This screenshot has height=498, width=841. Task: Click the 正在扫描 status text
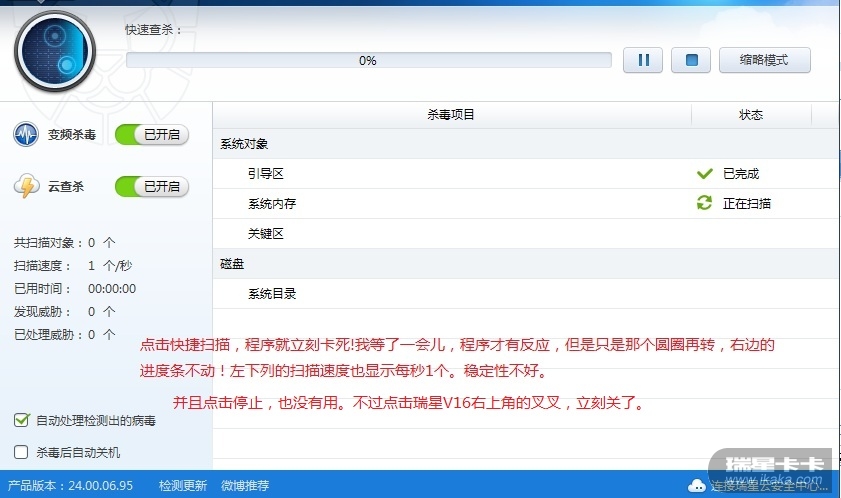(x=747, y=203)
